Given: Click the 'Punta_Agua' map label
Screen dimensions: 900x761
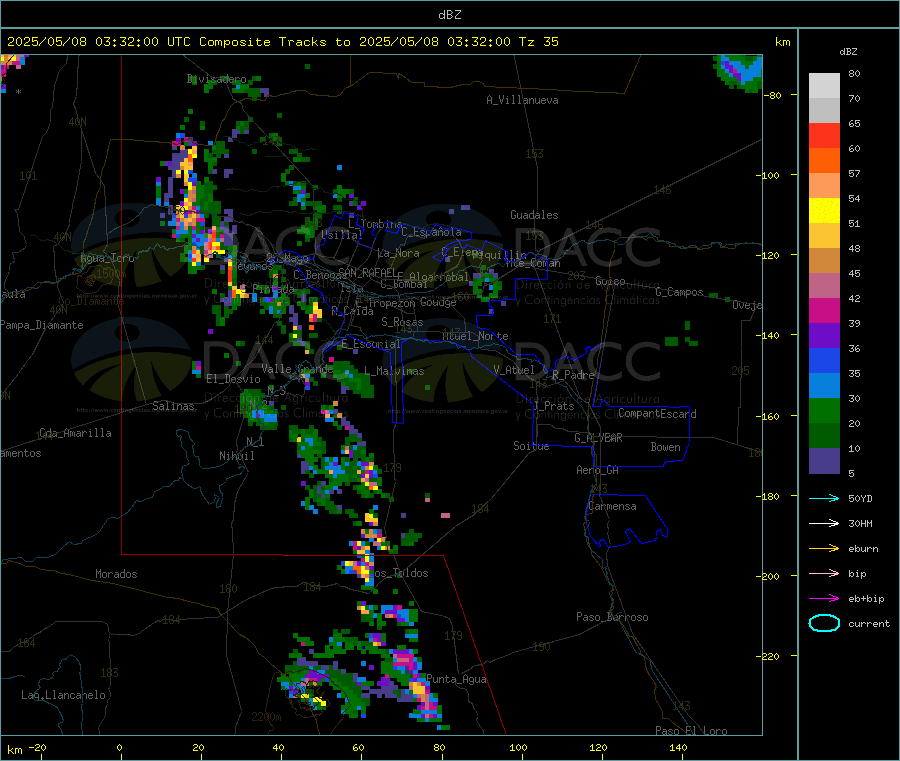Looking at the screenshot, I should [x=456, y=679].
